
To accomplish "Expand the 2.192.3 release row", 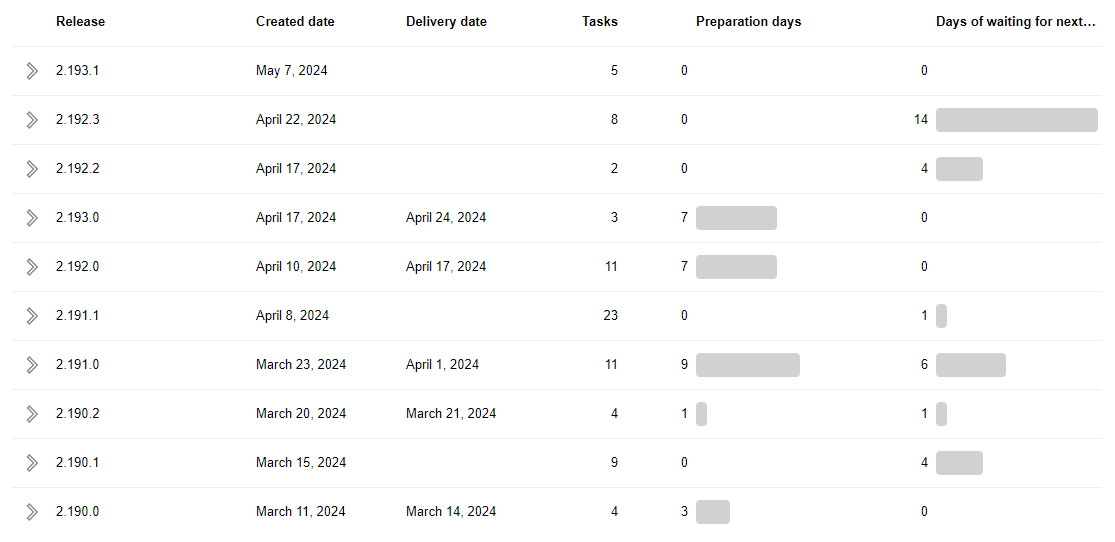I will 32,120.
